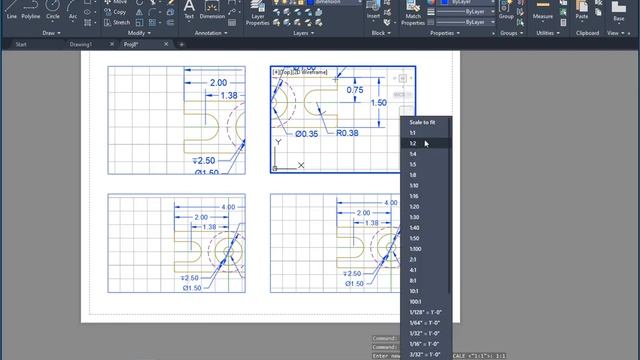The image size is (640, 360).
Task: Click the Group tool
Action: pos(506,10)
